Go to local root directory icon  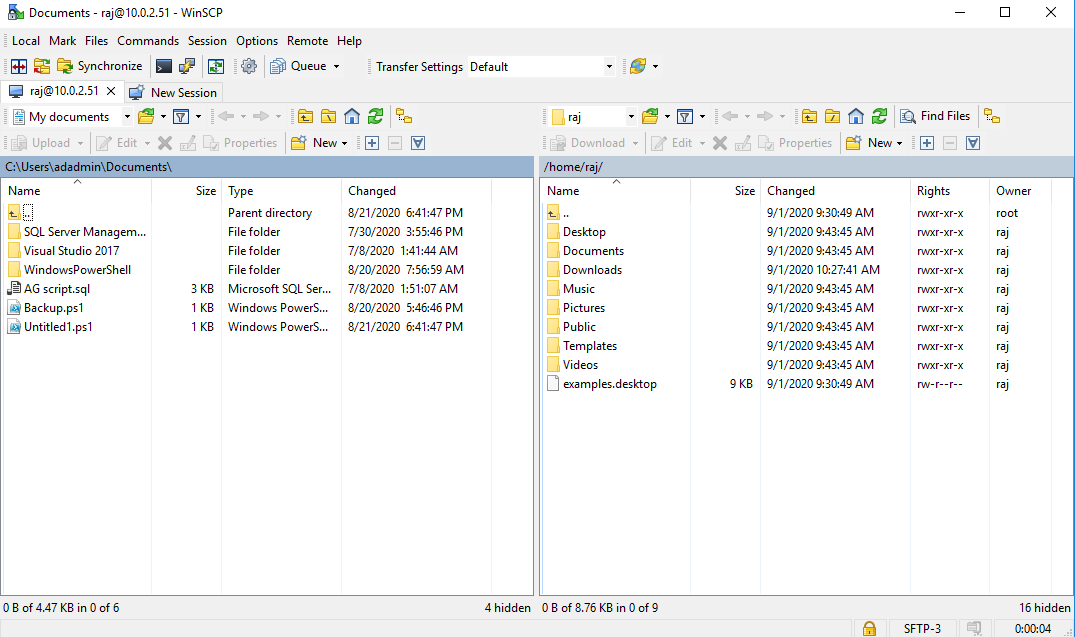pyautogui.click(x=328, y=117)
